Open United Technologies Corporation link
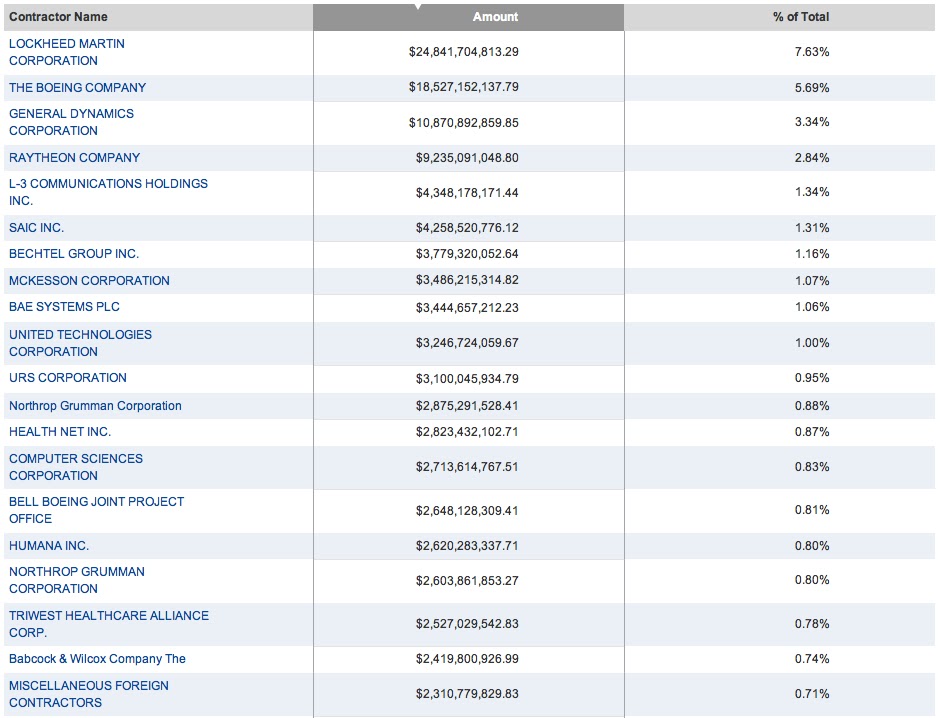940x718 pixels. [x=80, y=343]
